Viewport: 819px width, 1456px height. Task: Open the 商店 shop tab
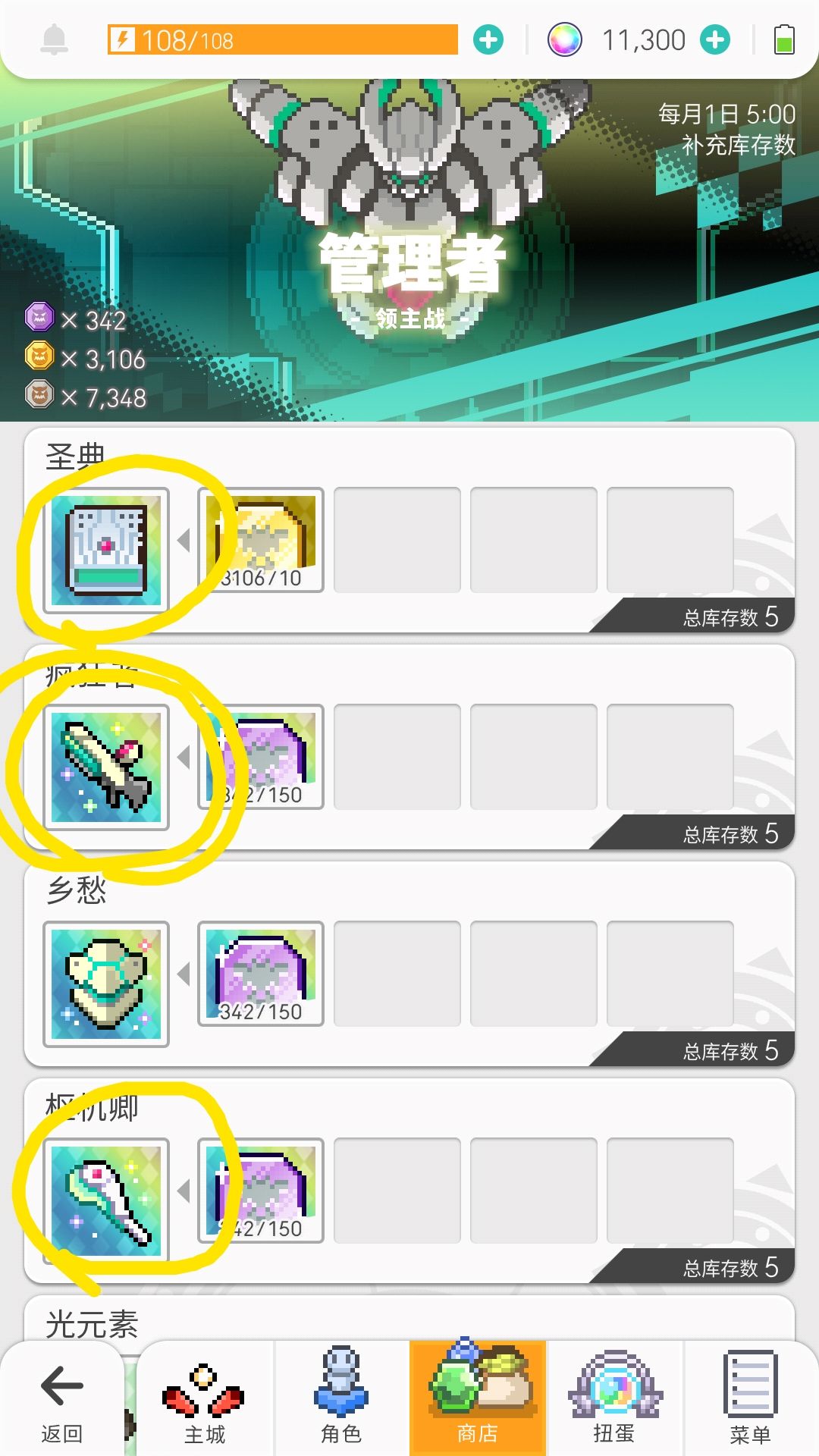478,1398
